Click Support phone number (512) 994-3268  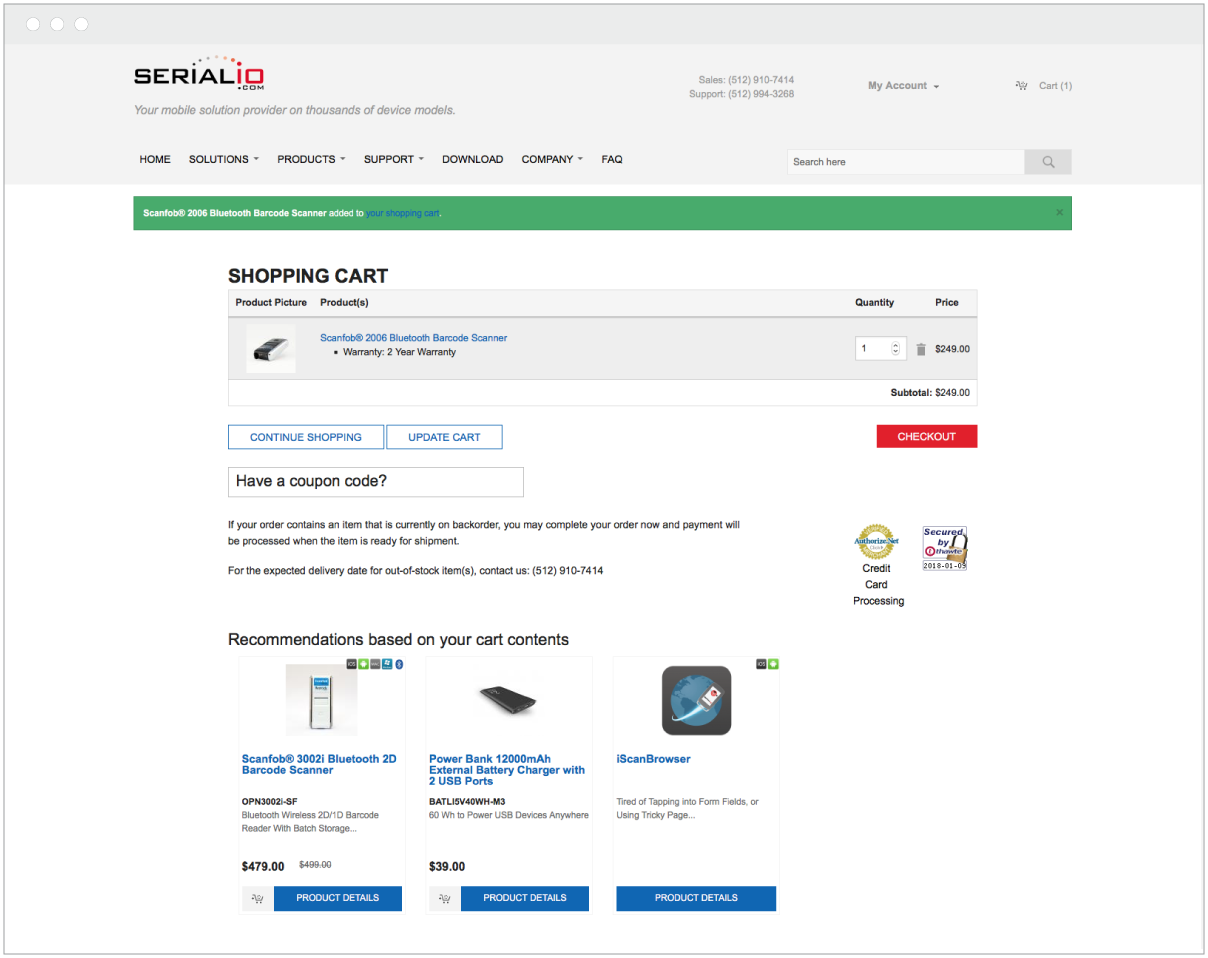point(761,94)
